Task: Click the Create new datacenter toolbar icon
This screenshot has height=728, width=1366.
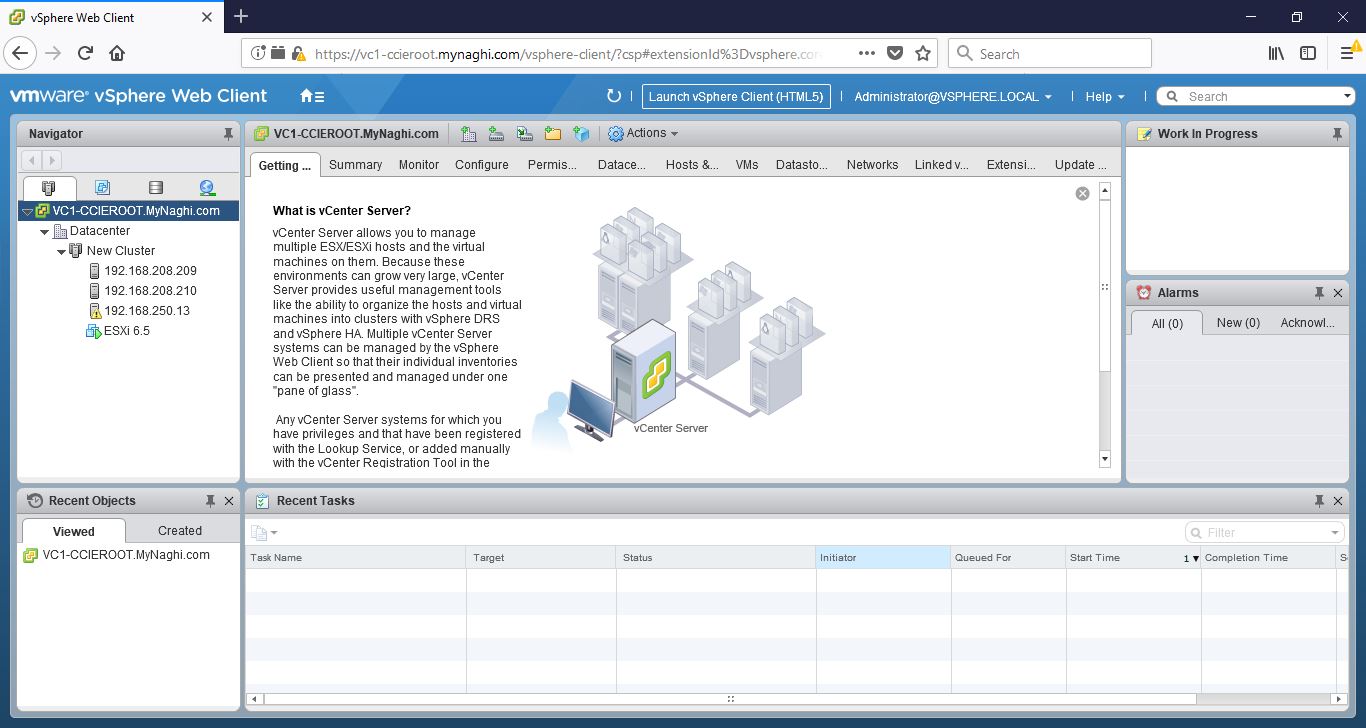Action: [x=469, y=134]
